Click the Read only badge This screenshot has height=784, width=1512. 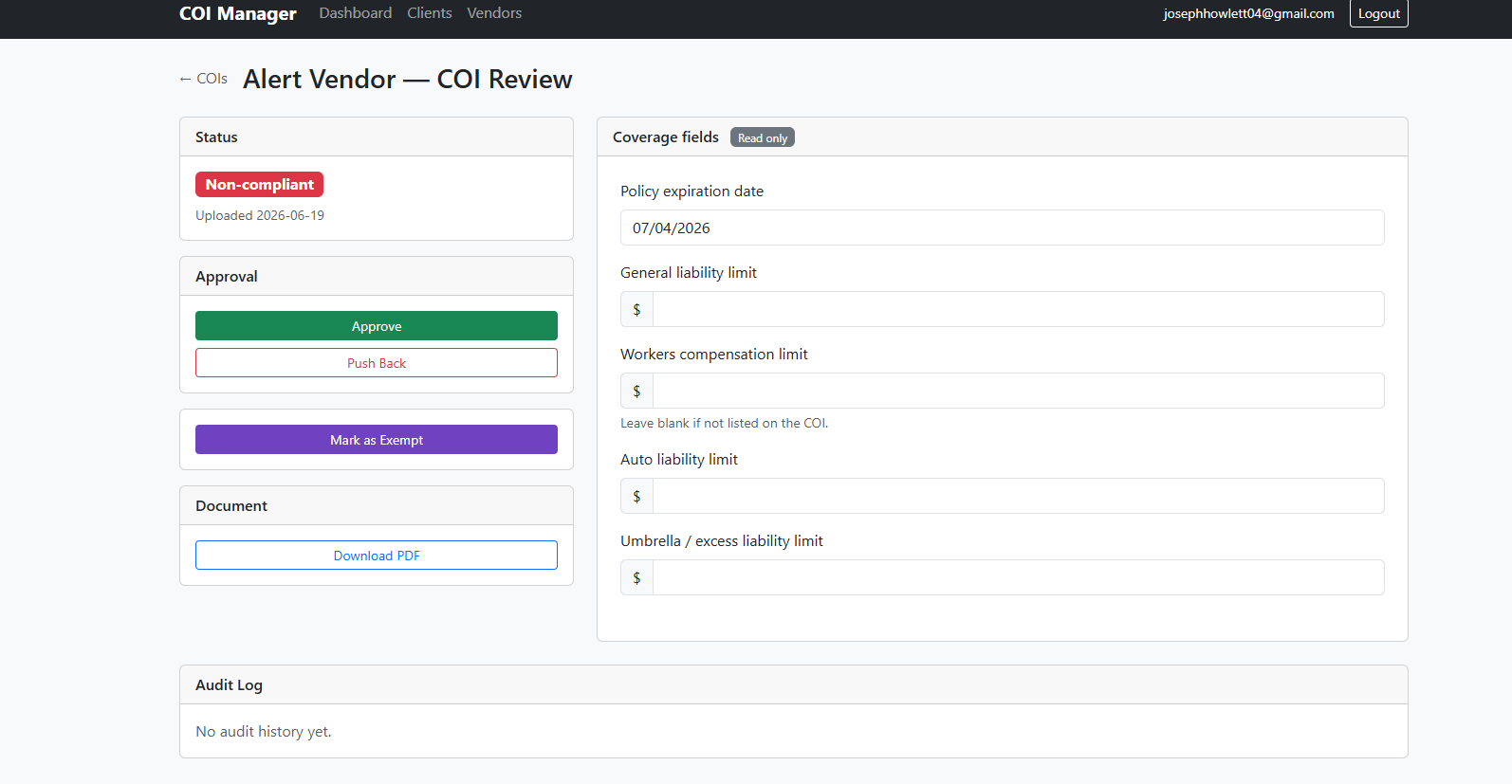coord(763,137)
